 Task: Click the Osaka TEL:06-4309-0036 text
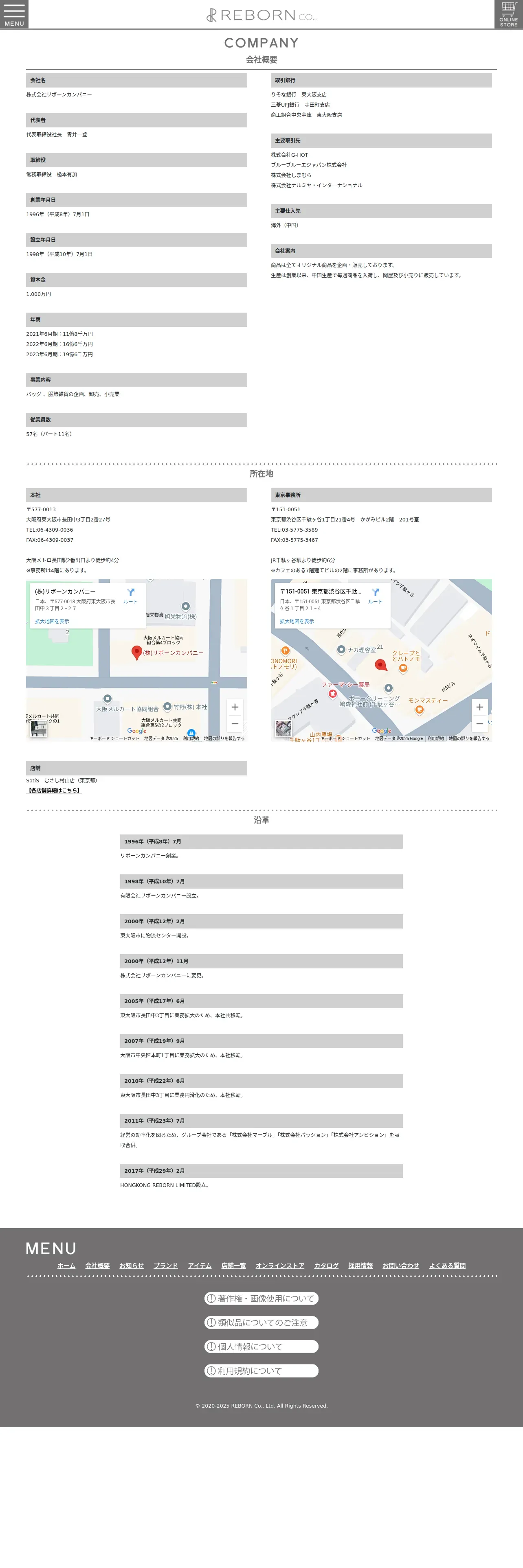point(49,530)
